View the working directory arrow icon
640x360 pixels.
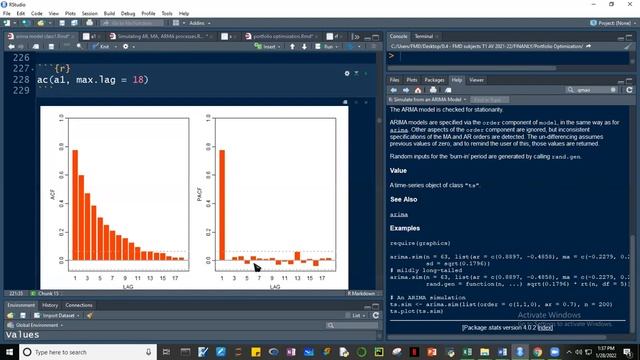point(588,47)
